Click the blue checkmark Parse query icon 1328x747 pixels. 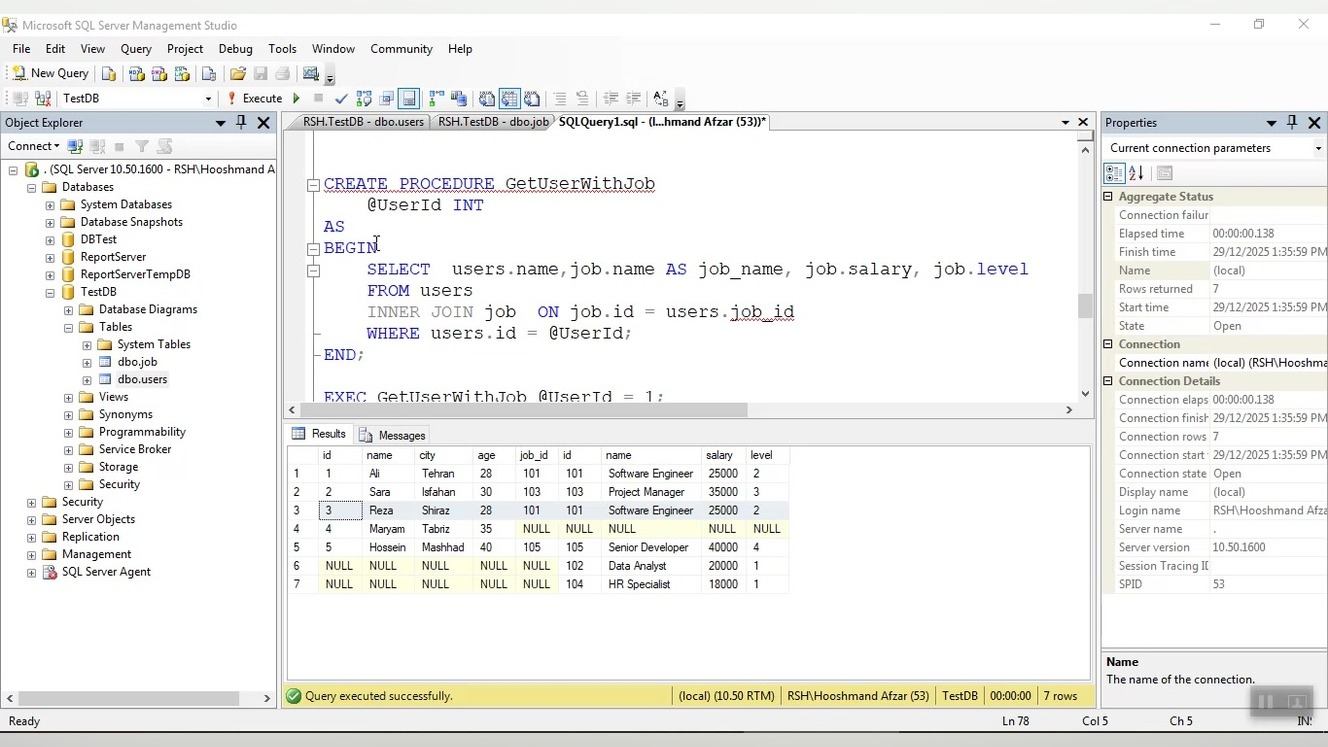coord(341,98)
